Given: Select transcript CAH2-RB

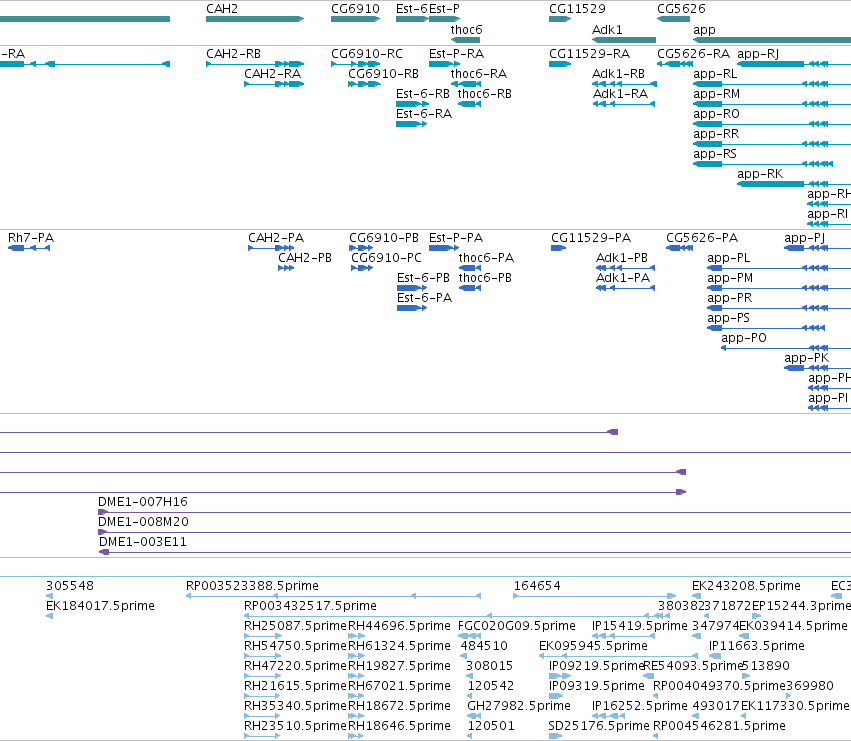Looking at the screenshot, I should [x=255, y=64].
